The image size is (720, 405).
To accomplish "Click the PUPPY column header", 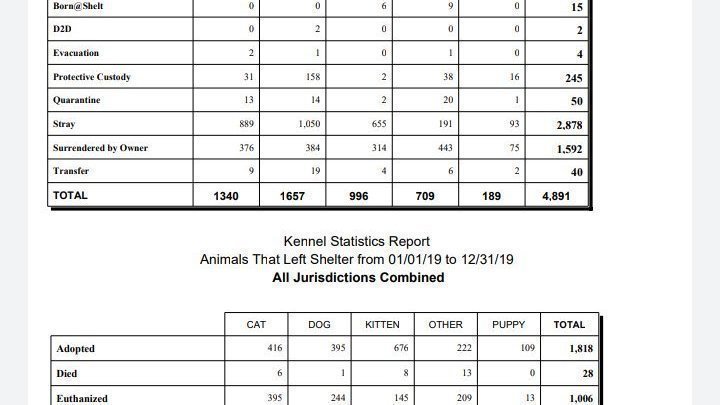I will (x=508, y=325).
